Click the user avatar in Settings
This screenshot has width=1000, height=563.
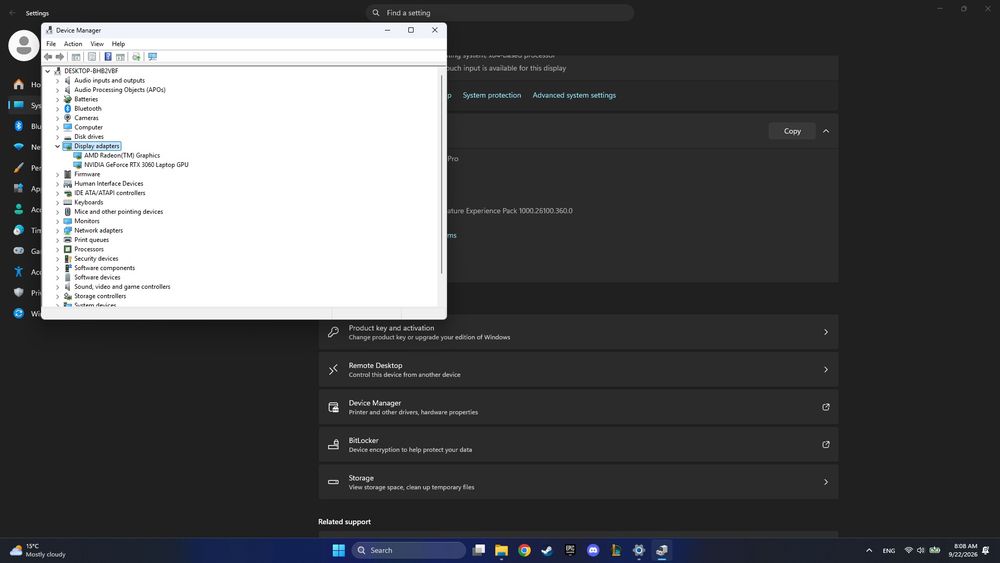tap(24, 45)
